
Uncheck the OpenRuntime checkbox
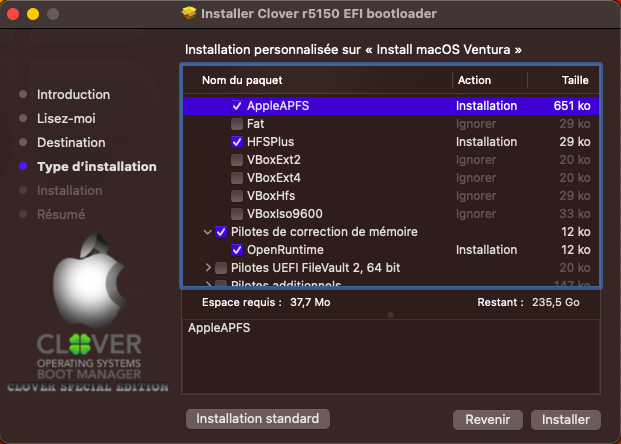[x=237, y=250]
